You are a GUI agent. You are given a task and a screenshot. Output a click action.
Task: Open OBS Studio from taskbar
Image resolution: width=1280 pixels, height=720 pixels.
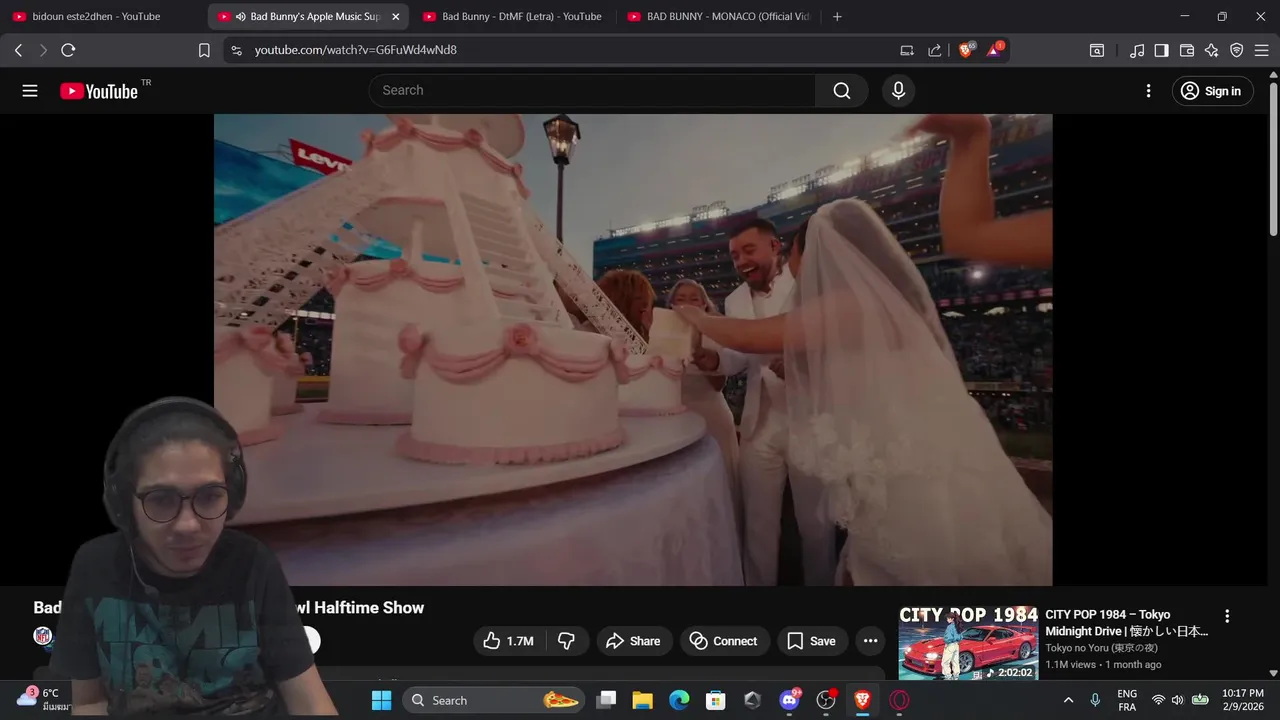[826, 700]
